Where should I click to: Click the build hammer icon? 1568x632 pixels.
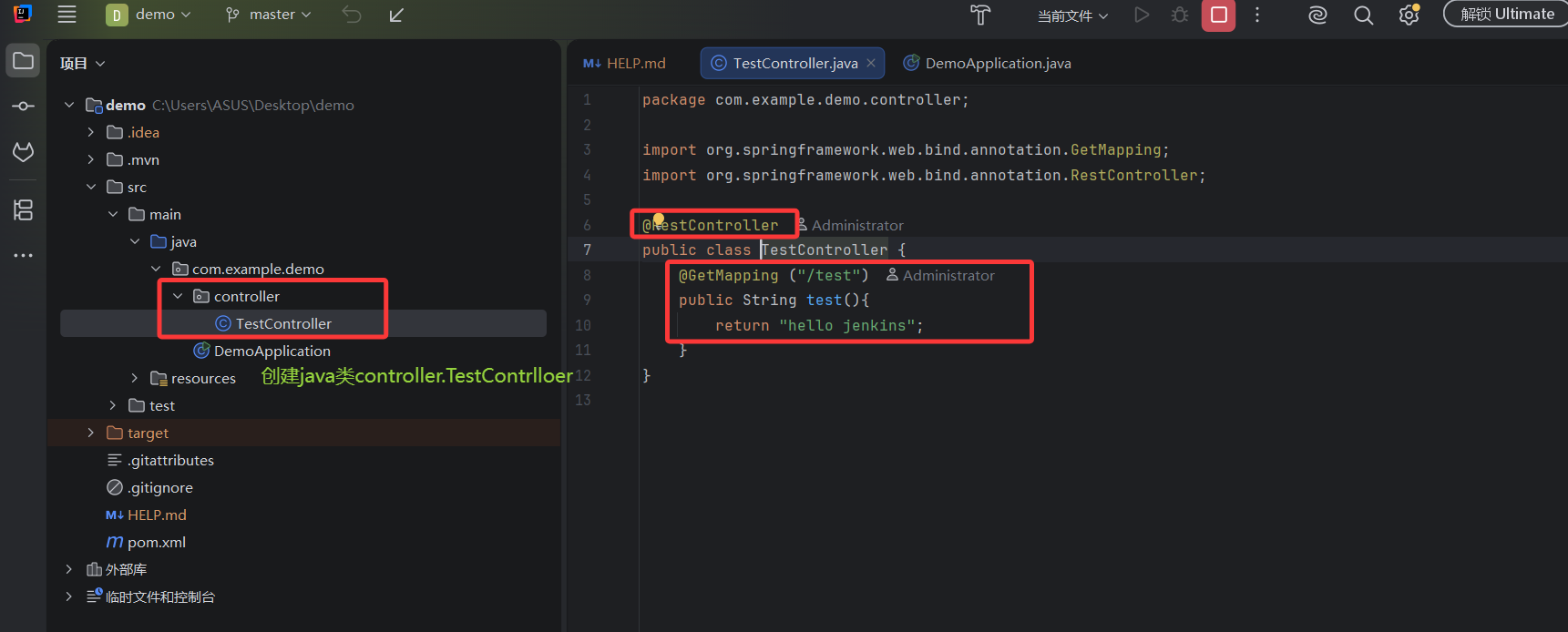(x=980, y=15)
